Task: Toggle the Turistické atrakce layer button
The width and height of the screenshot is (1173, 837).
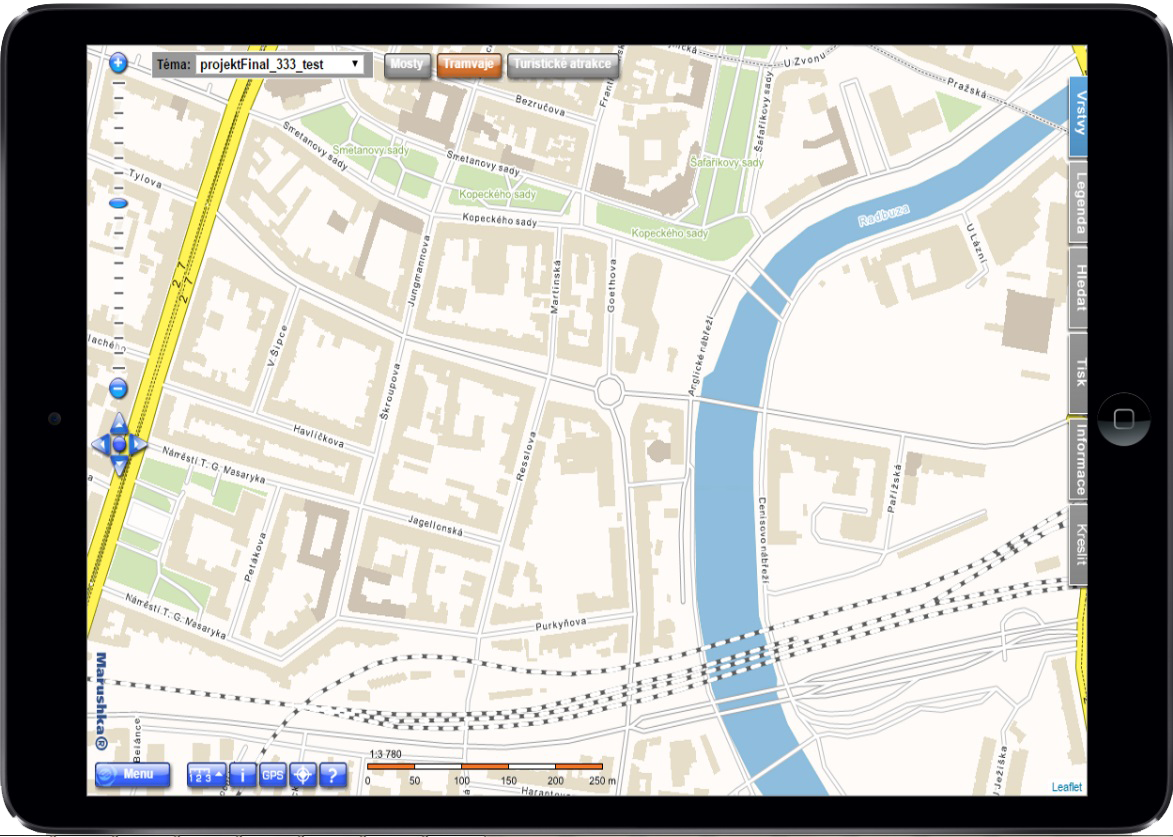Action: click(x=563, y=65)
